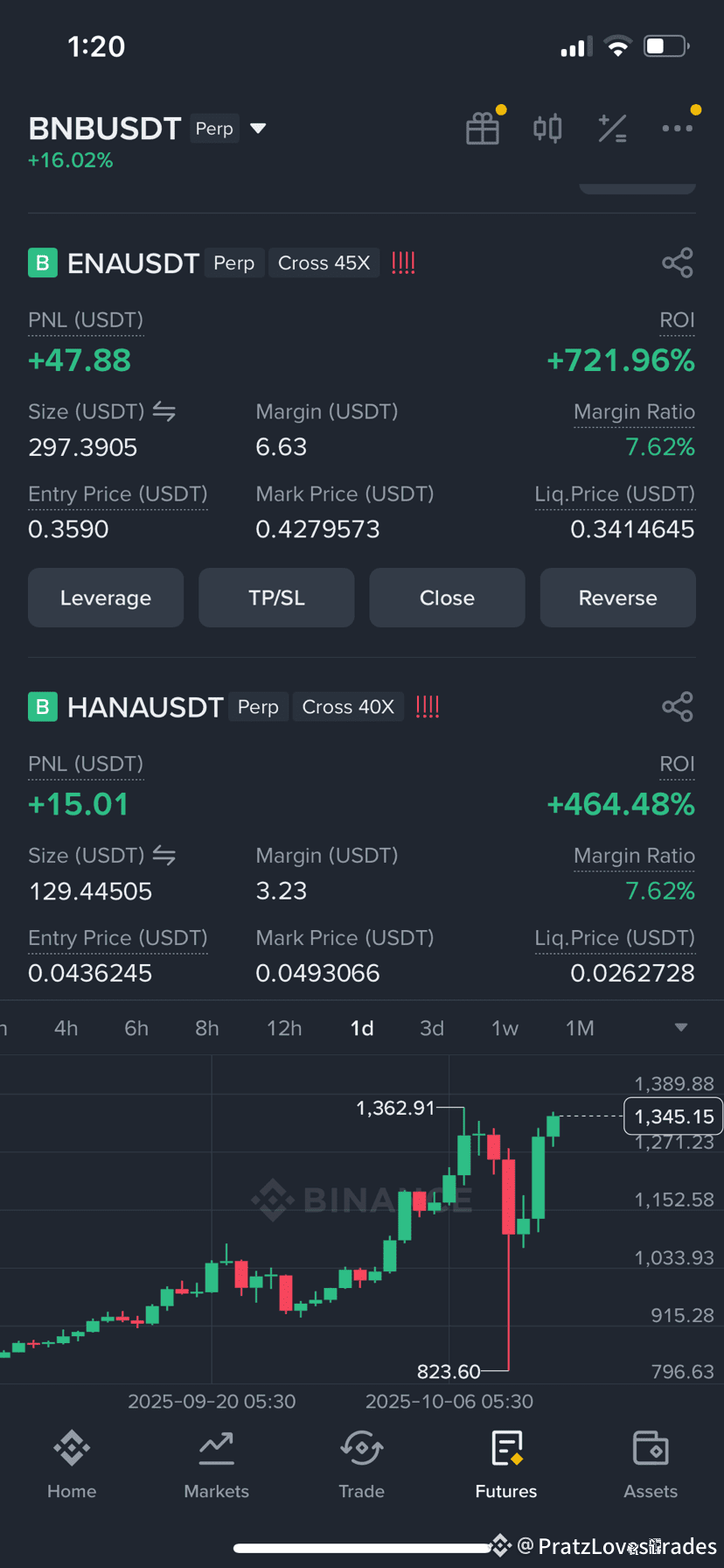Tap the 0.0493066 mark price

coord(317,973)
